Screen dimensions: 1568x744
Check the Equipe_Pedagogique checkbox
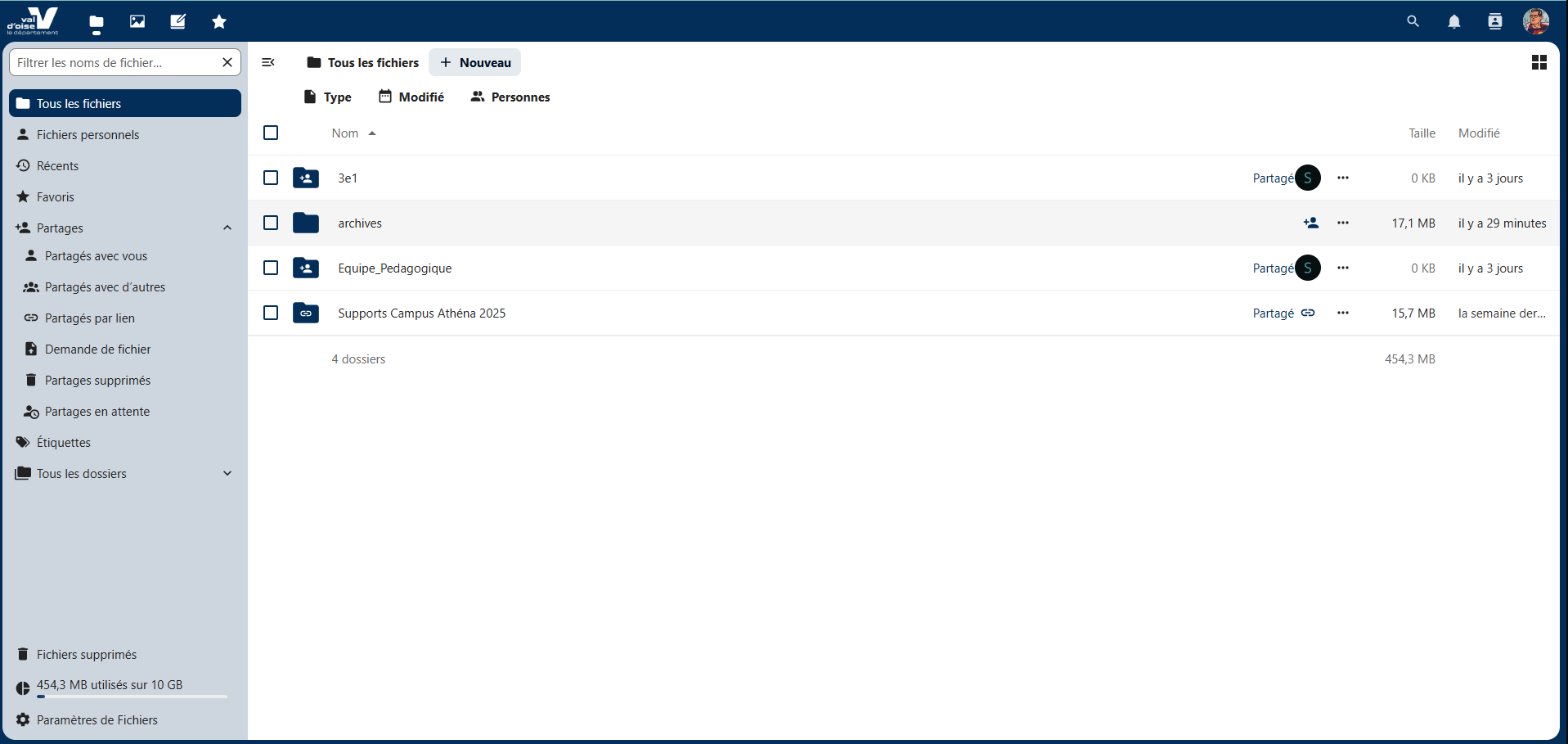[271, 268]
